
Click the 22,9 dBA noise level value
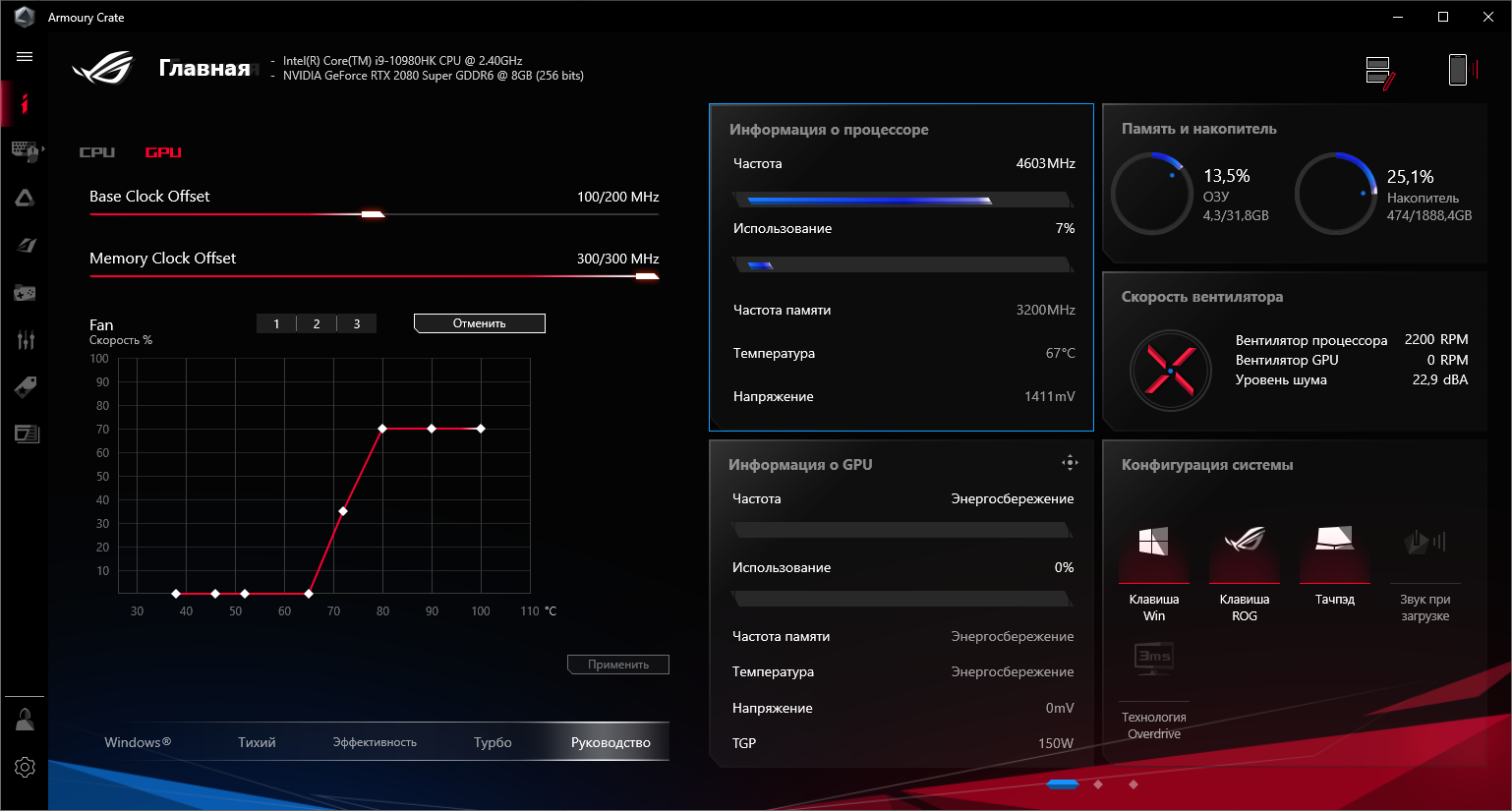pyautogui.click(x=1439, y=379)
